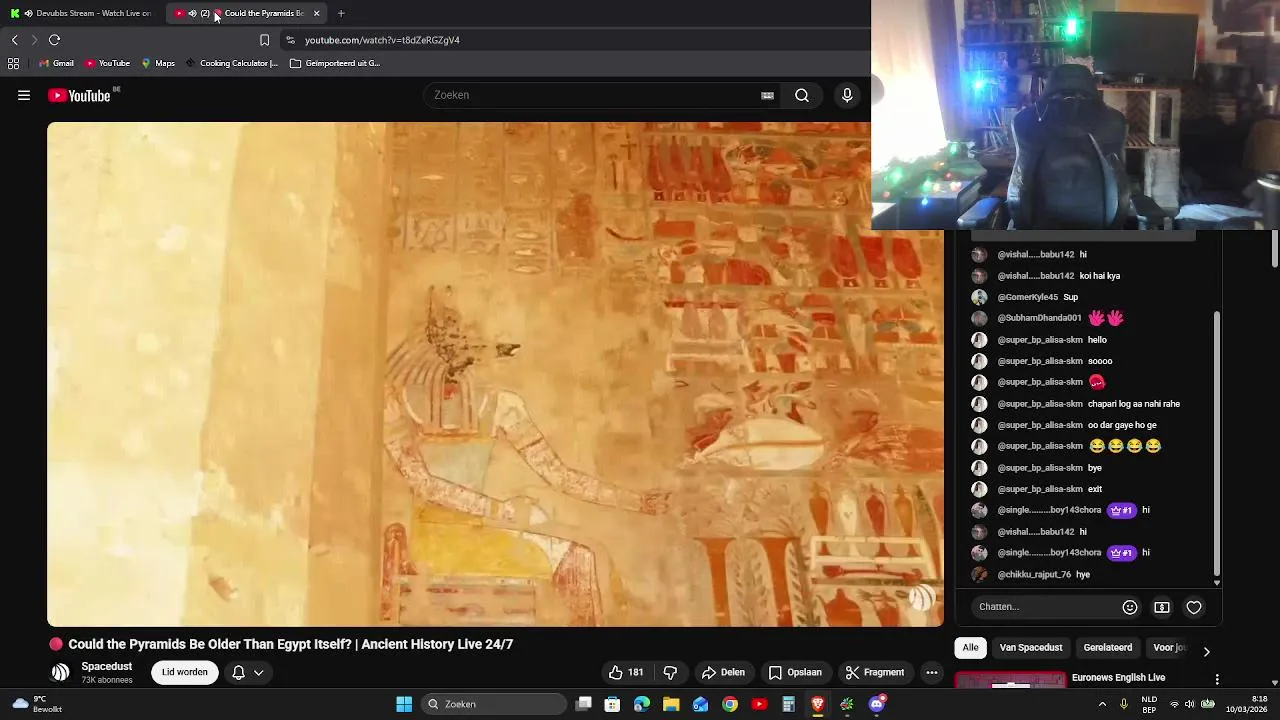
Task: Open the Spacedust channel avatar
Action: [x=61, y=672]
